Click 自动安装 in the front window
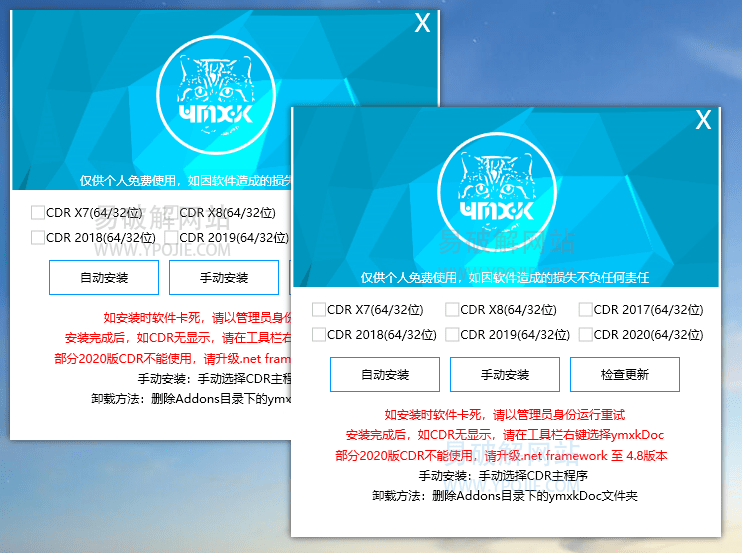This screenshot has height=553, width=742. [x=385, y=375]
